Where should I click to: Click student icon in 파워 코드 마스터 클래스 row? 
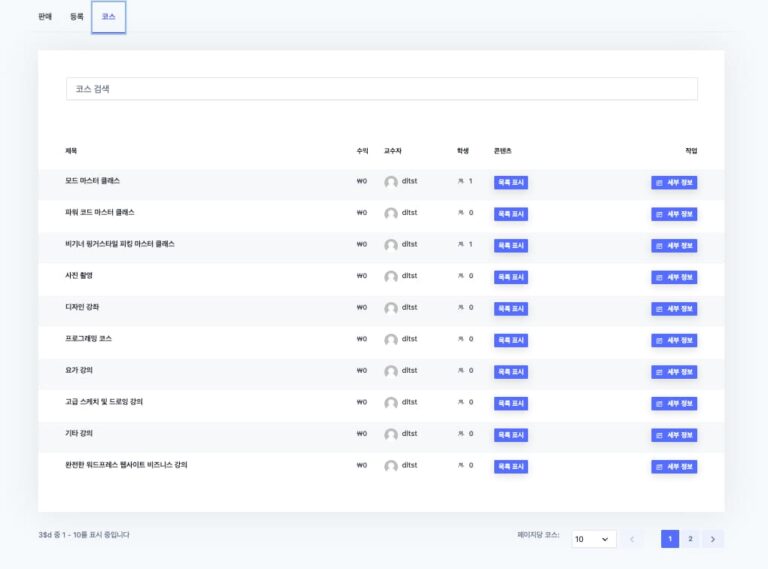point(461,213)
